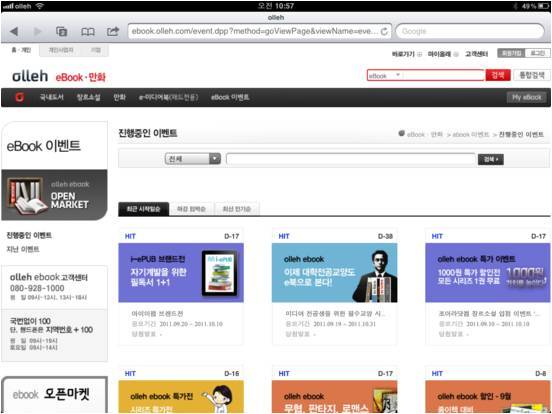Open the yellow olleh ebook 특가전 banner
The height and width of the screenshot is (414, 552).
[x=181, y=396]
